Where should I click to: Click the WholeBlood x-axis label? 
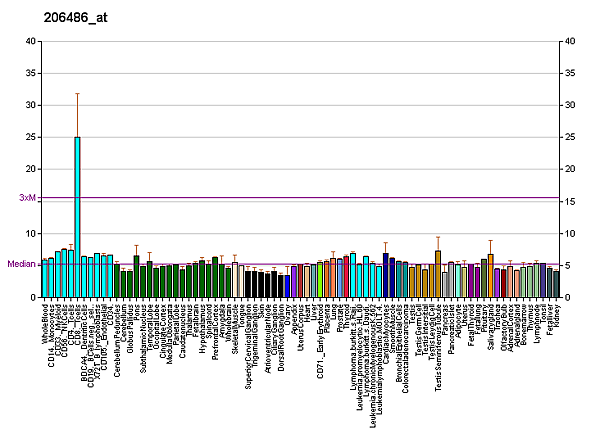(x=46, y=324)
